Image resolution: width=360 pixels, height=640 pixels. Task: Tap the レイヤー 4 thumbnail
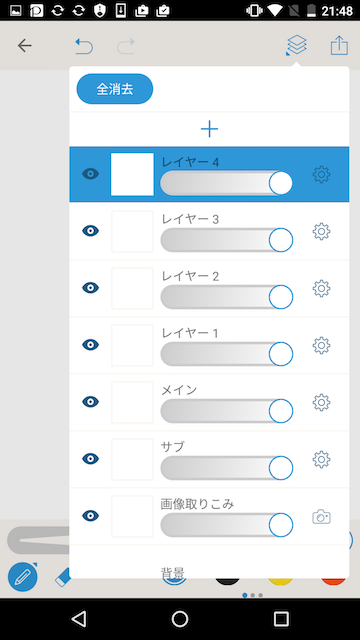(132, 174)
